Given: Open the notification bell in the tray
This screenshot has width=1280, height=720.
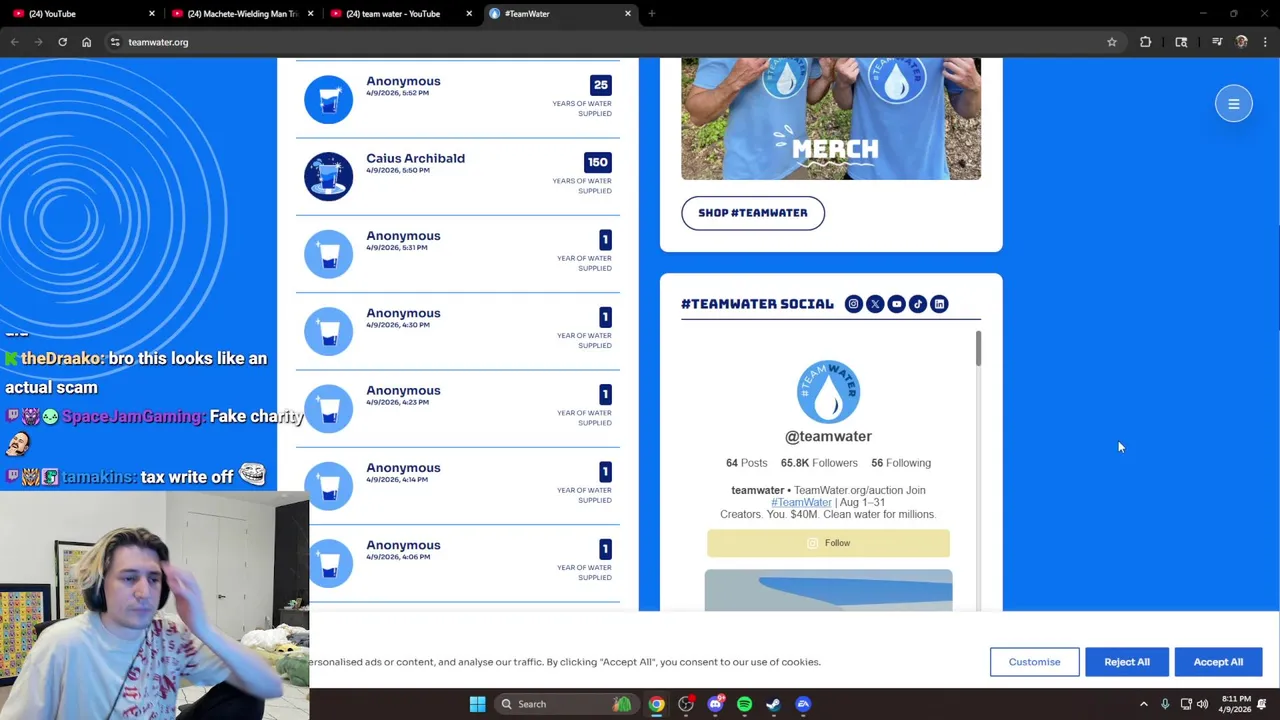Looking at the screenshot, I should click(1262, 704).
